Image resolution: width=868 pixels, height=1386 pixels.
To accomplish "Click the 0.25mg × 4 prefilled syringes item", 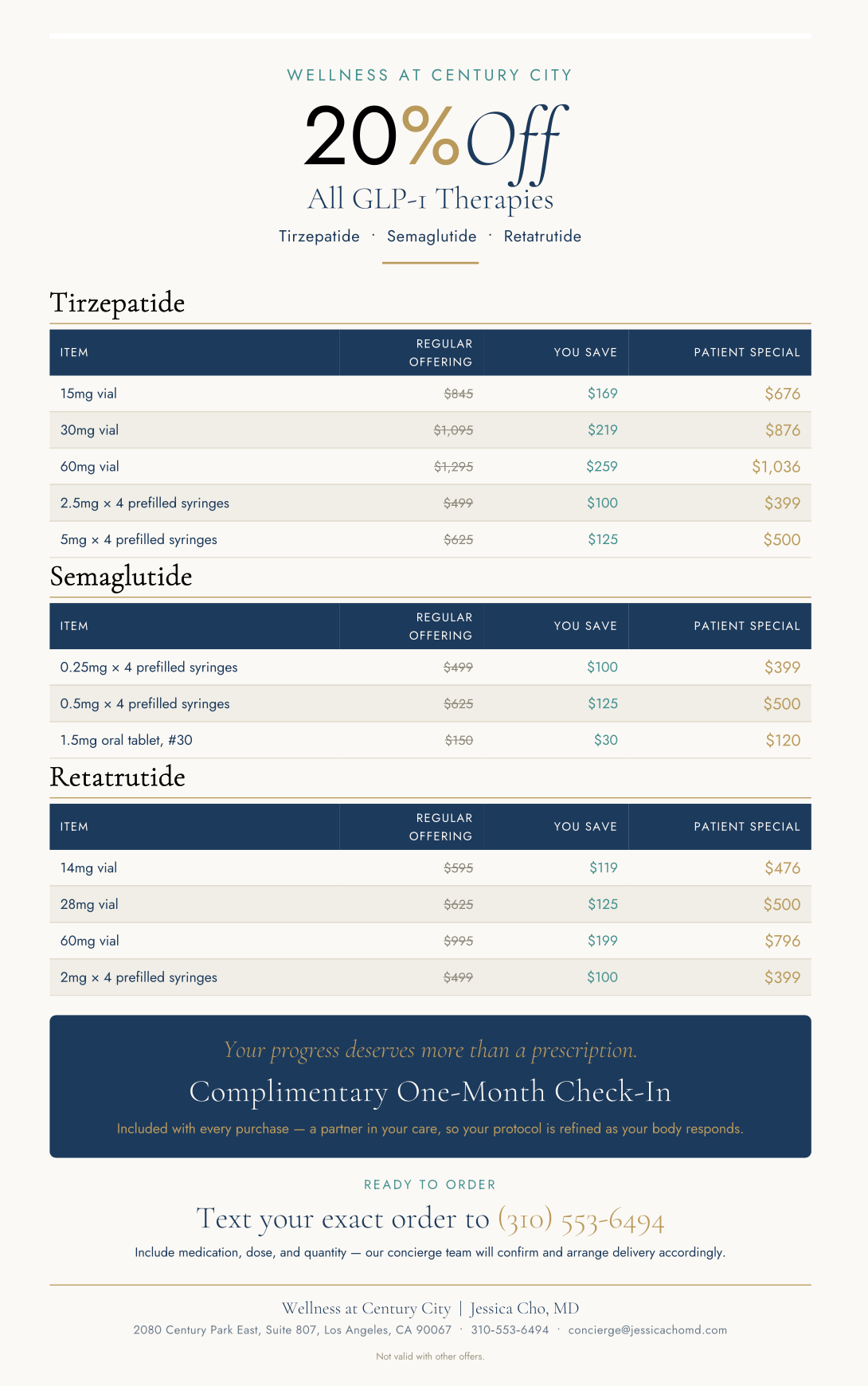I will pos(149,668).
